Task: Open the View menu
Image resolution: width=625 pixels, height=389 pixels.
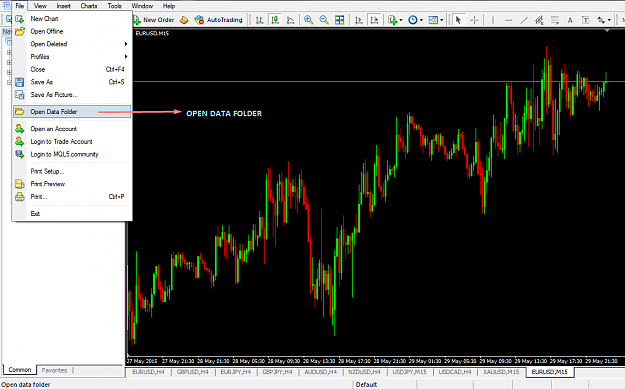Action: coord(40,6)
